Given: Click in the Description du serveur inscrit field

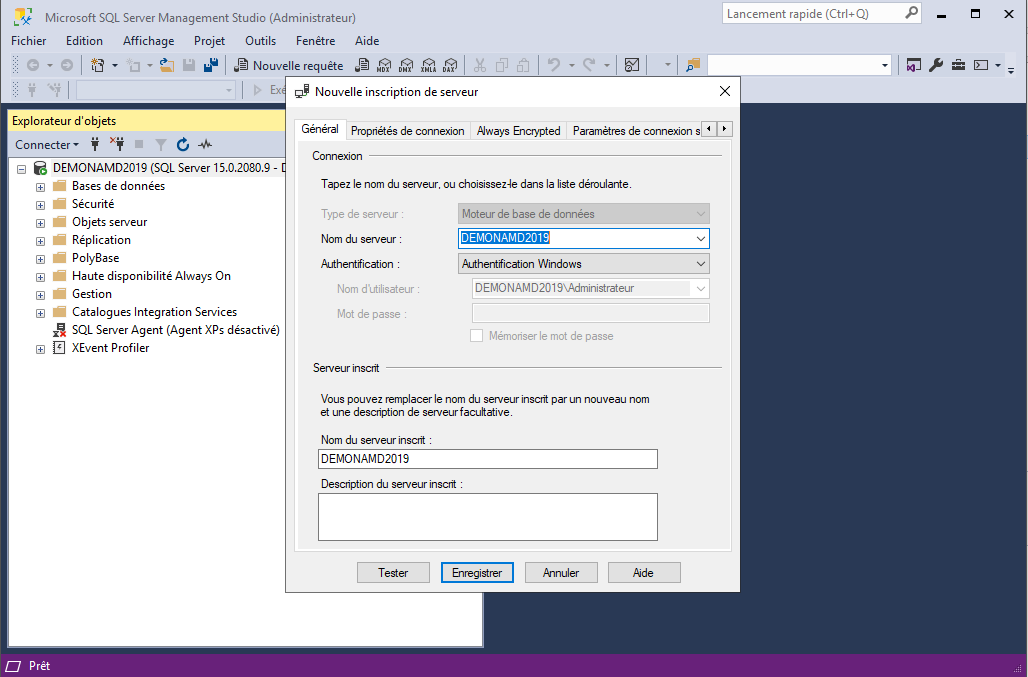Looking at the screenshot, I should tap(487, 517).
